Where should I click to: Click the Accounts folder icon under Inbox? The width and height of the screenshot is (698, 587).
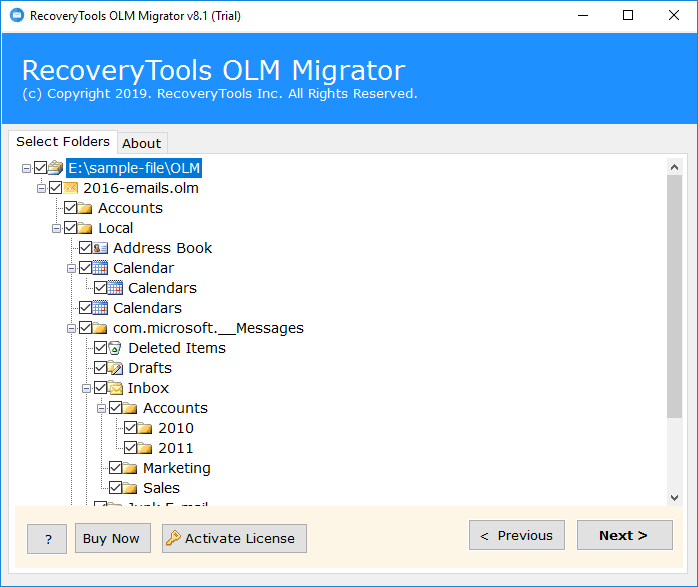[130, 408]
